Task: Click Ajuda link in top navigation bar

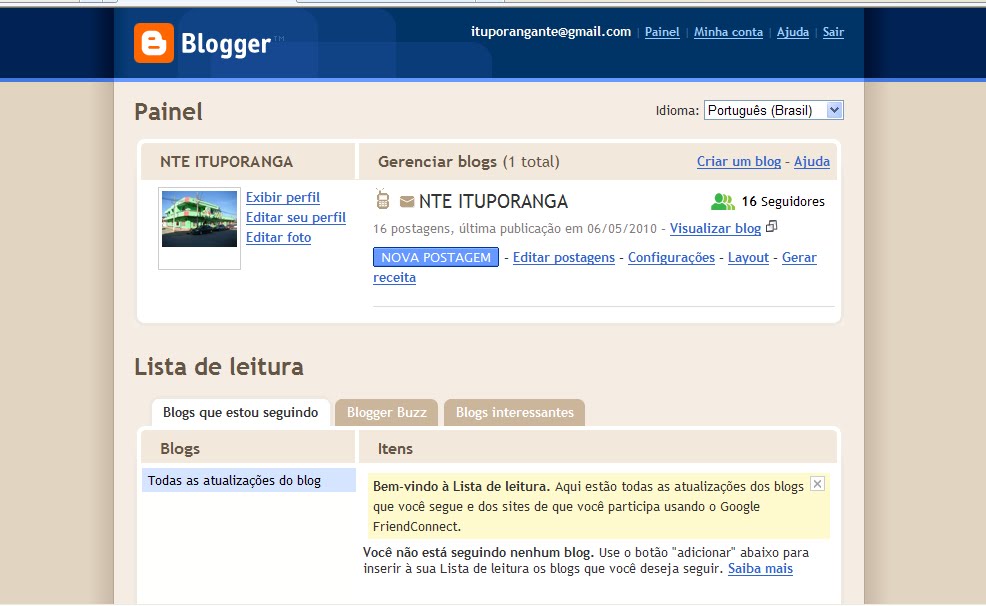Action: 792,32
